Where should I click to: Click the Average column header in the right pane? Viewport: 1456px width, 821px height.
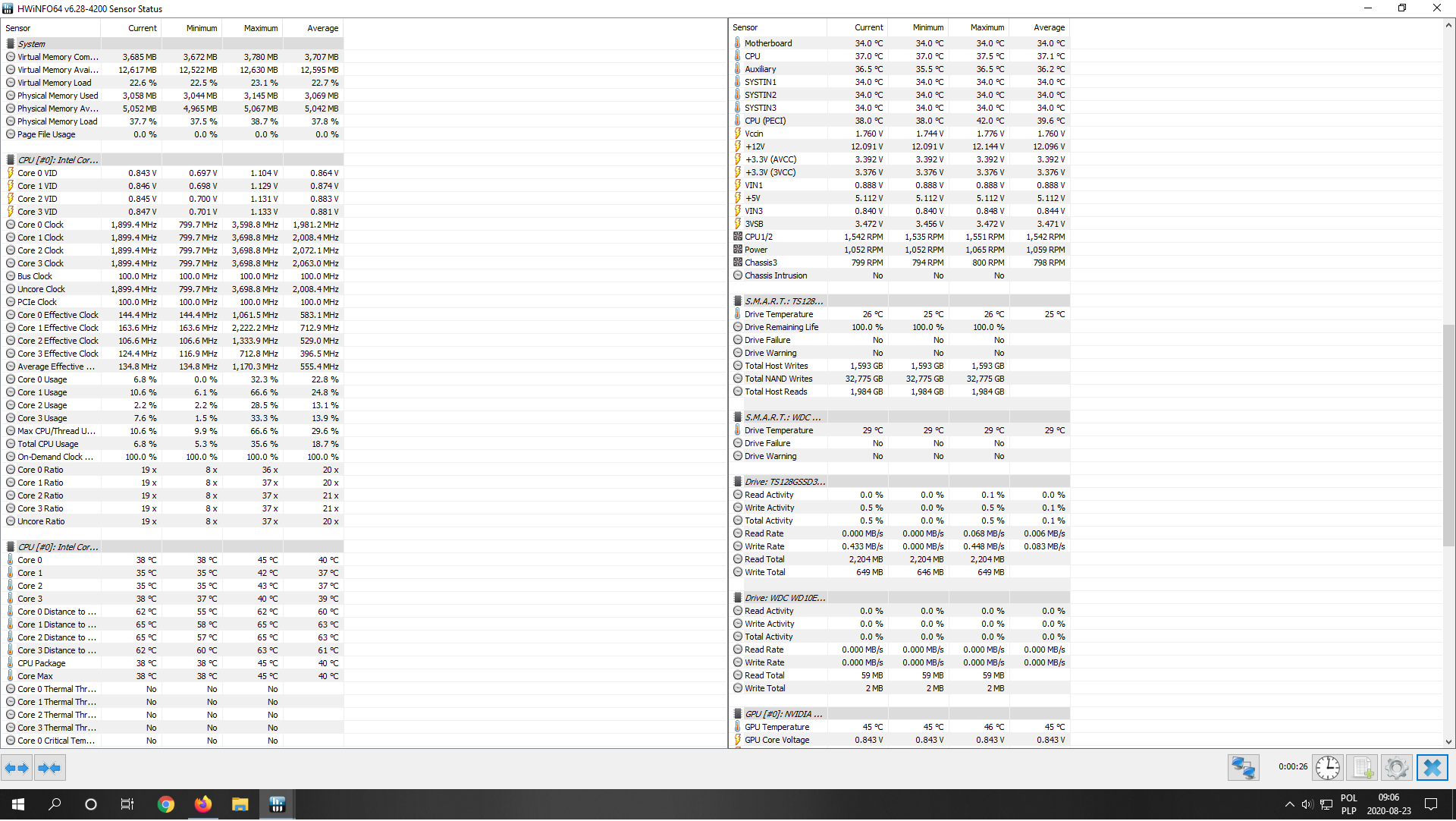tap(1040, 27)
